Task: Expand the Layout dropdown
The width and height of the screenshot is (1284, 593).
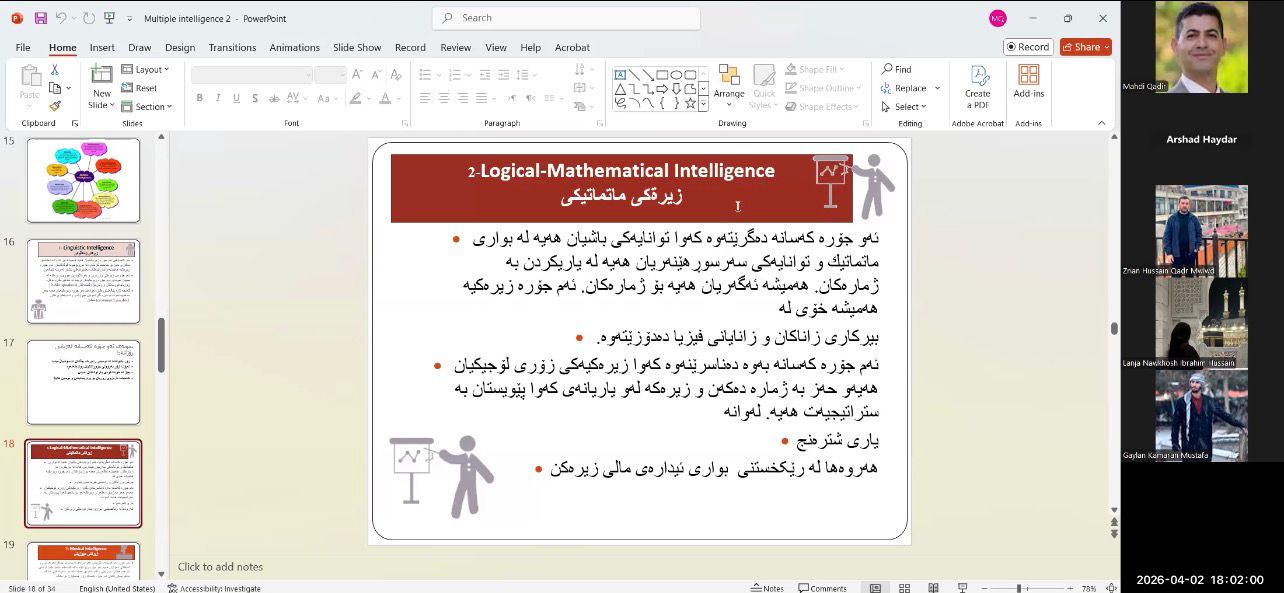Action: [146, 69]
